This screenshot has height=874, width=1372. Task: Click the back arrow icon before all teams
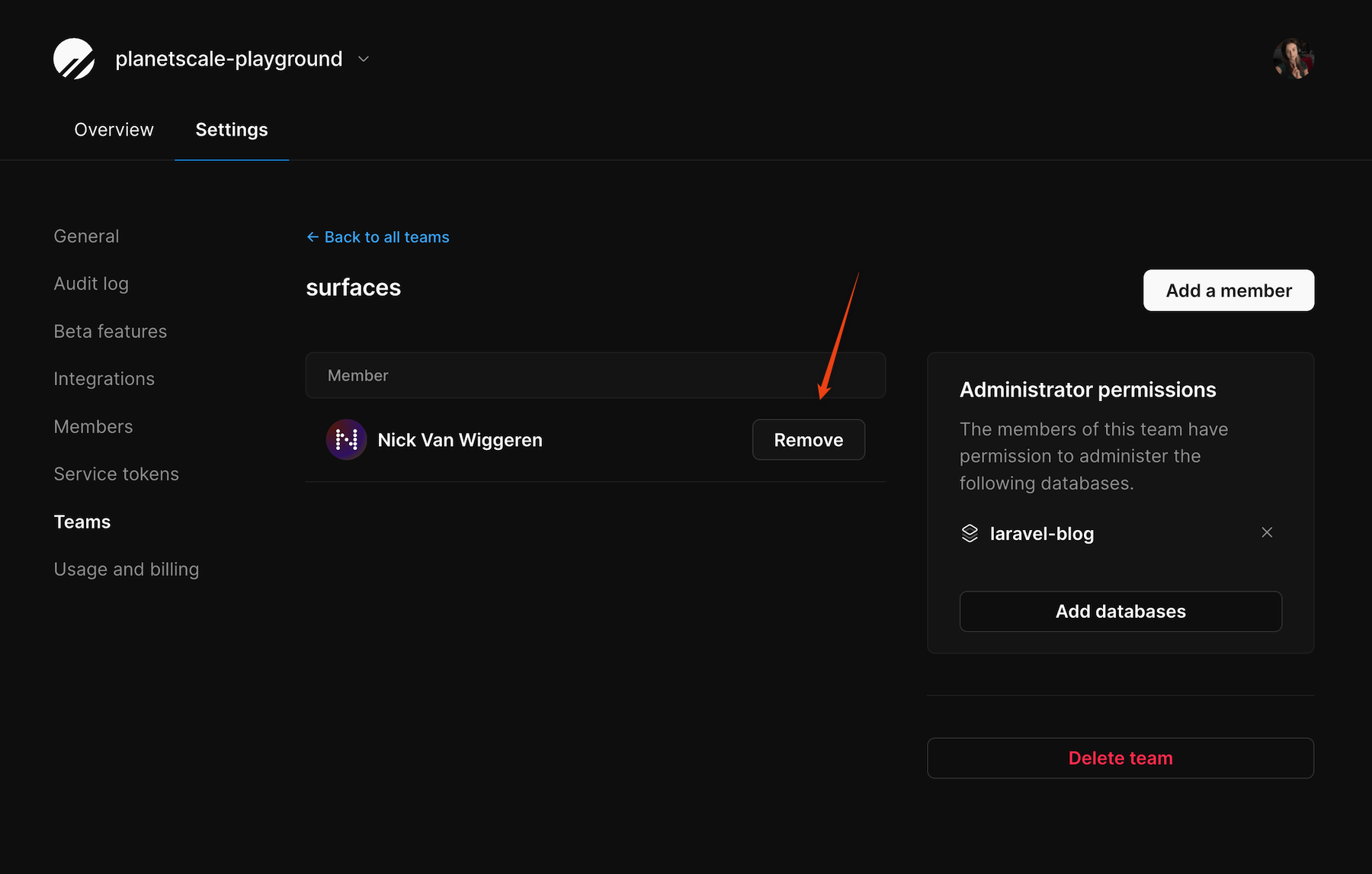click(x=312, y=236)
